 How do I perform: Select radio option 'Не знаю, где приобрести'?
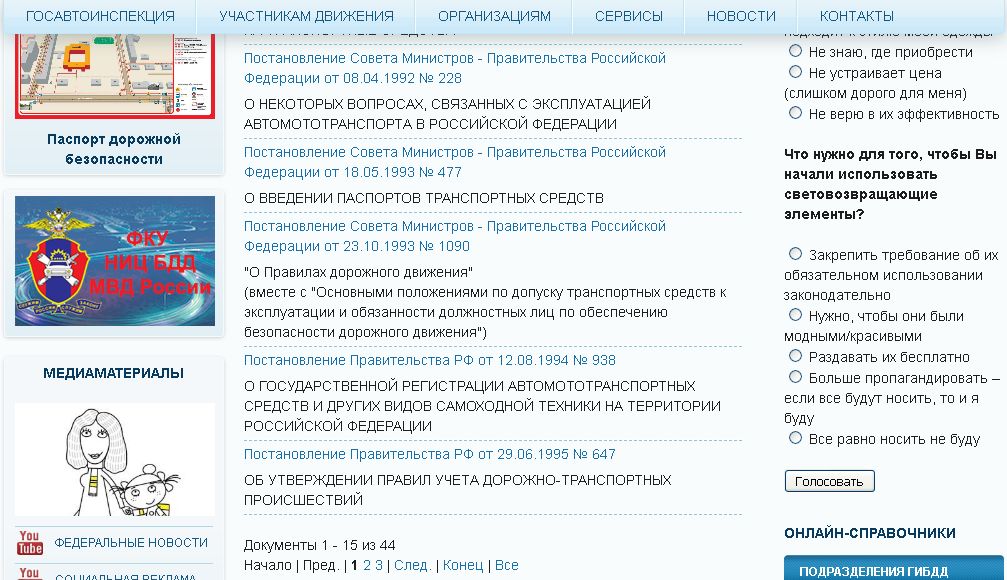pyautogui.click(x=796, y=51)
